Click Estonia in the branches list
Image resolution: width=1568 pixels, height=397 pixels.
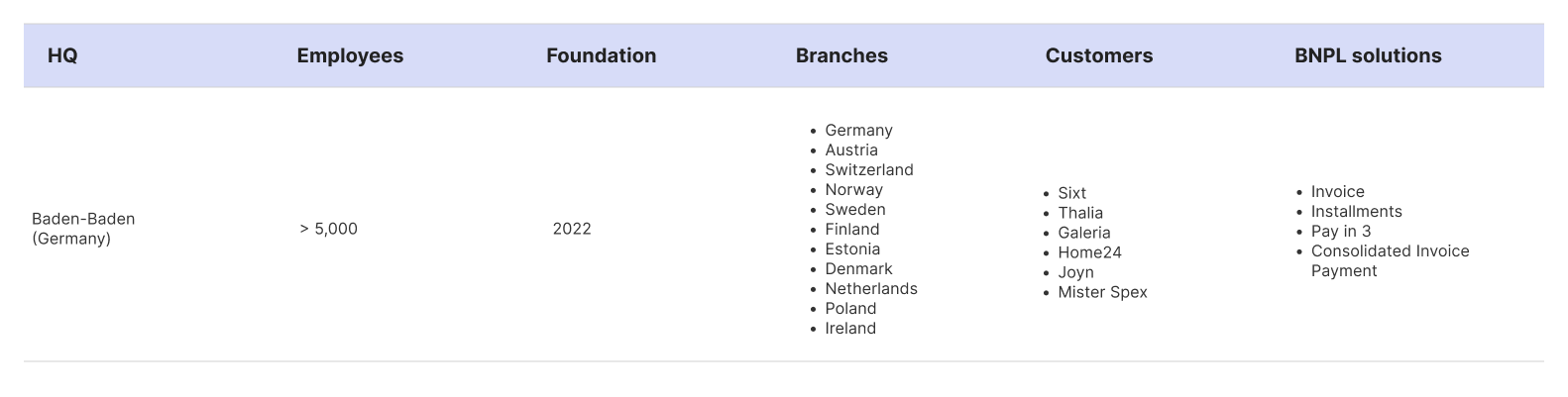[x=852, y=249]
